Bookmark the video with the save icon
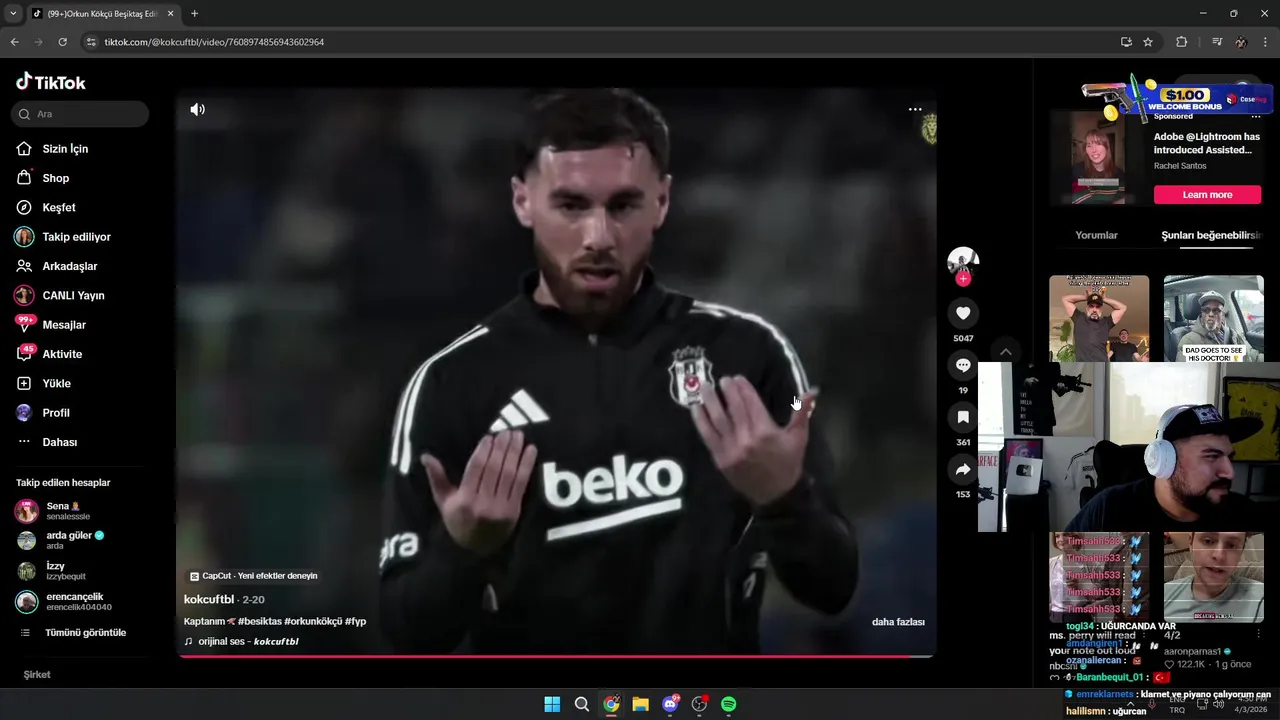 pos(963,417)
